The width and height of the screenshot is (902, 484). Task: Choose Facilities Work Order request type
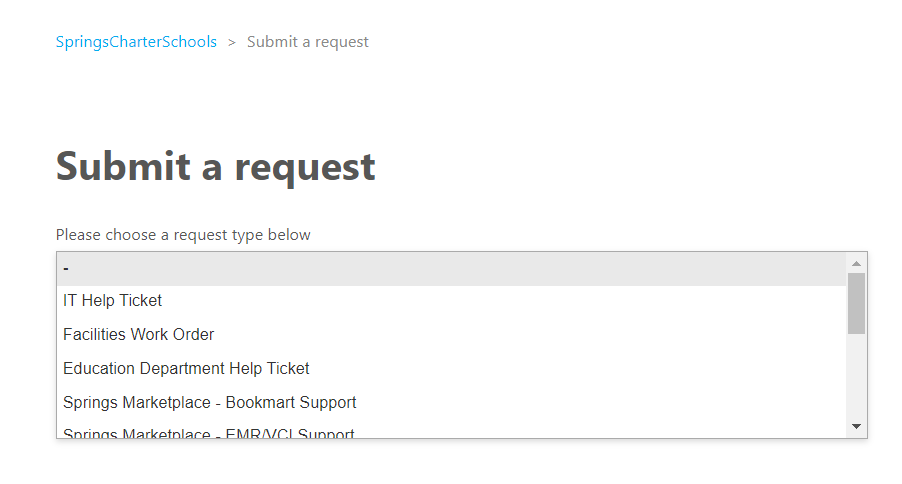click(138, 335)
